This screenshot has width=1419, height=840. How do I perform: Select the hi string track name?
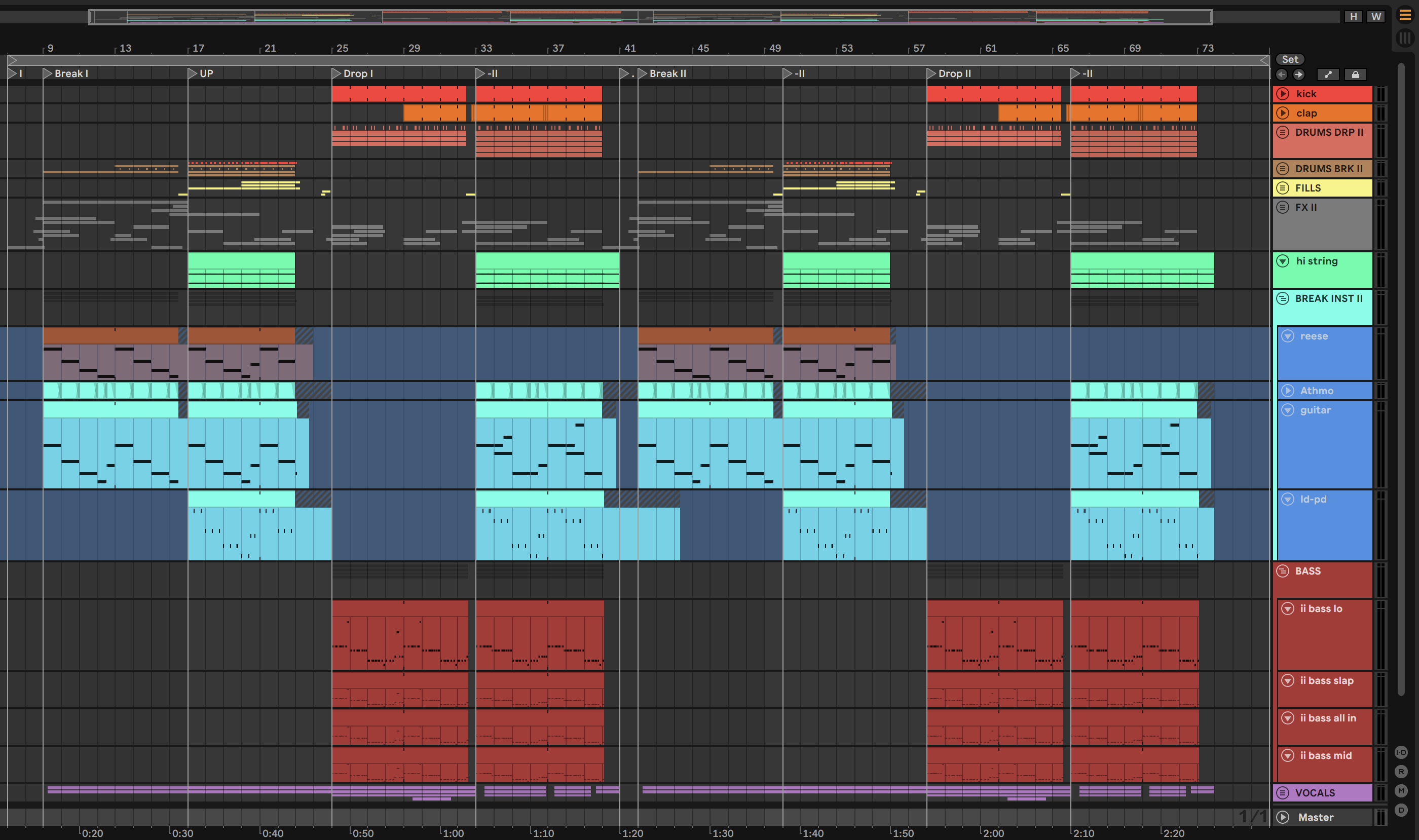[x=1317, y=261]
